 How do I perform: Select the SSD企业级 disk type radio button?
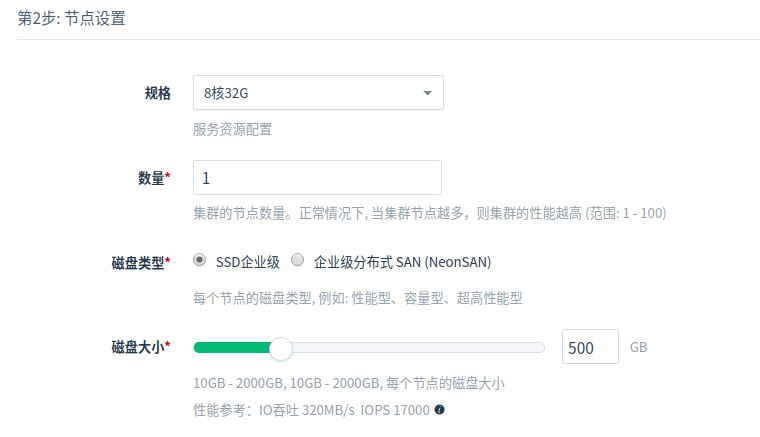click(200, 261)
